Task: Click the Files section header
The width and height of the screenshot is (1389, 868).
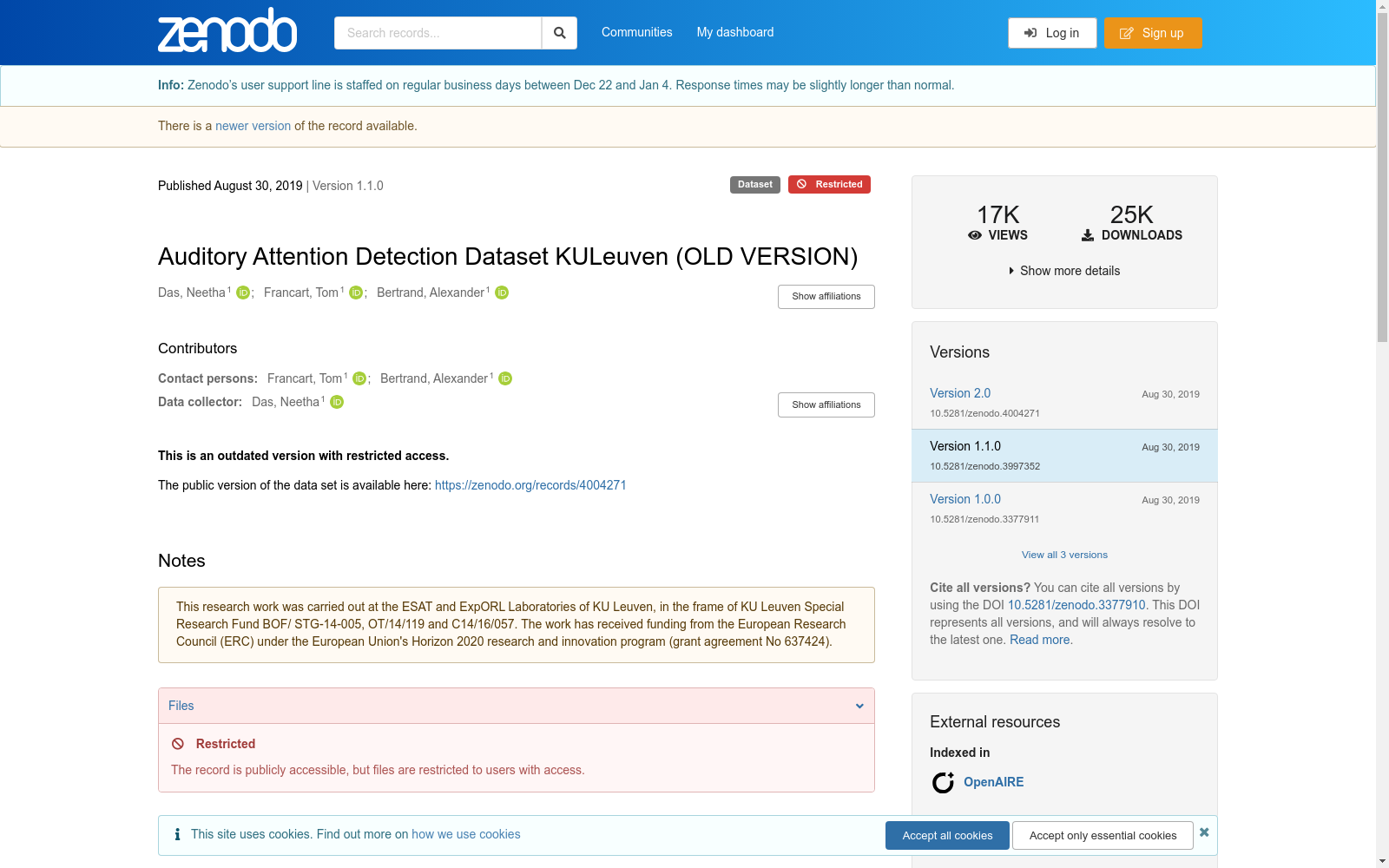Action: (x=517, y=706)
